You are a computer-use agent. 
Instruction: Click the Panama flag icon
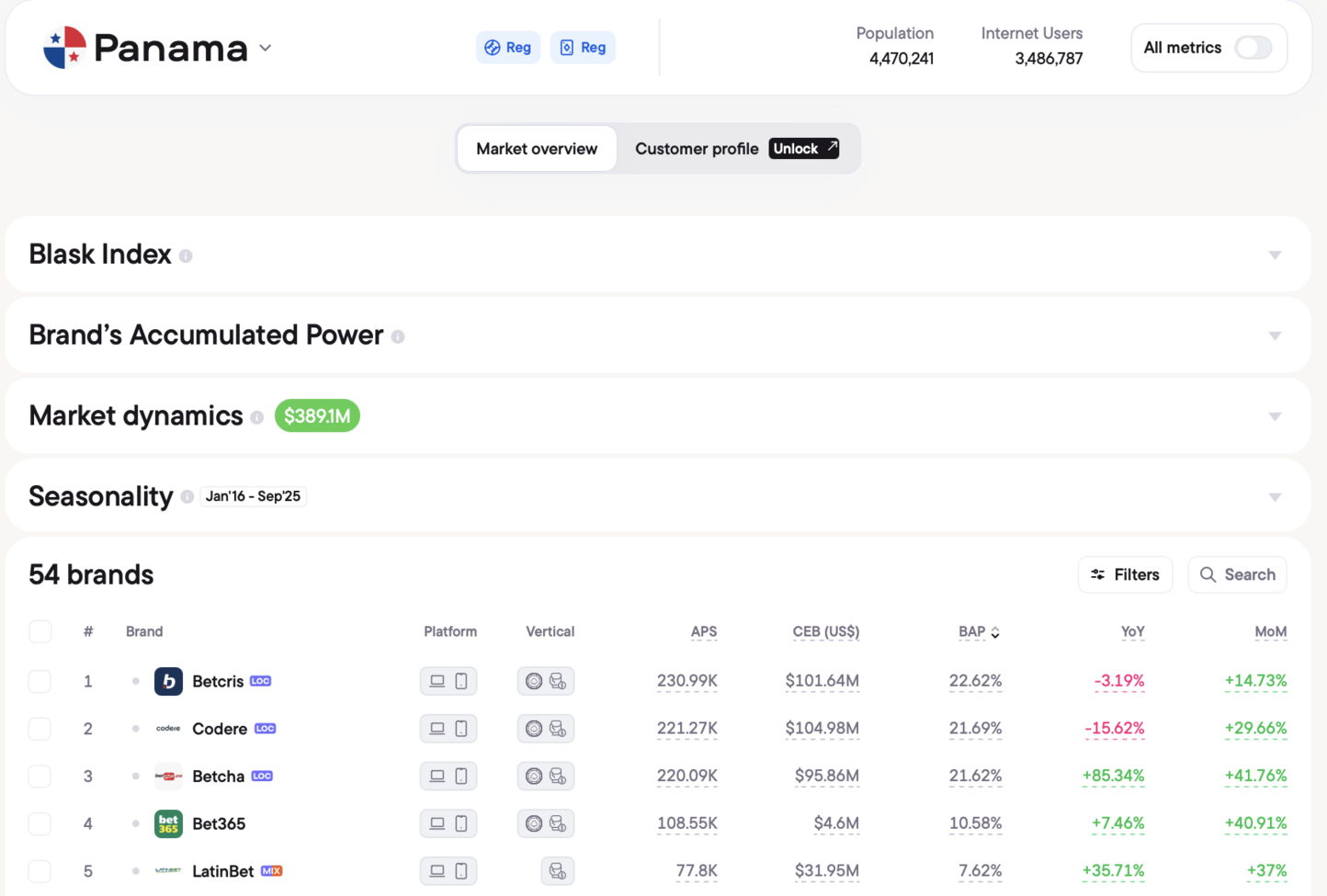[x=64, y=48]
